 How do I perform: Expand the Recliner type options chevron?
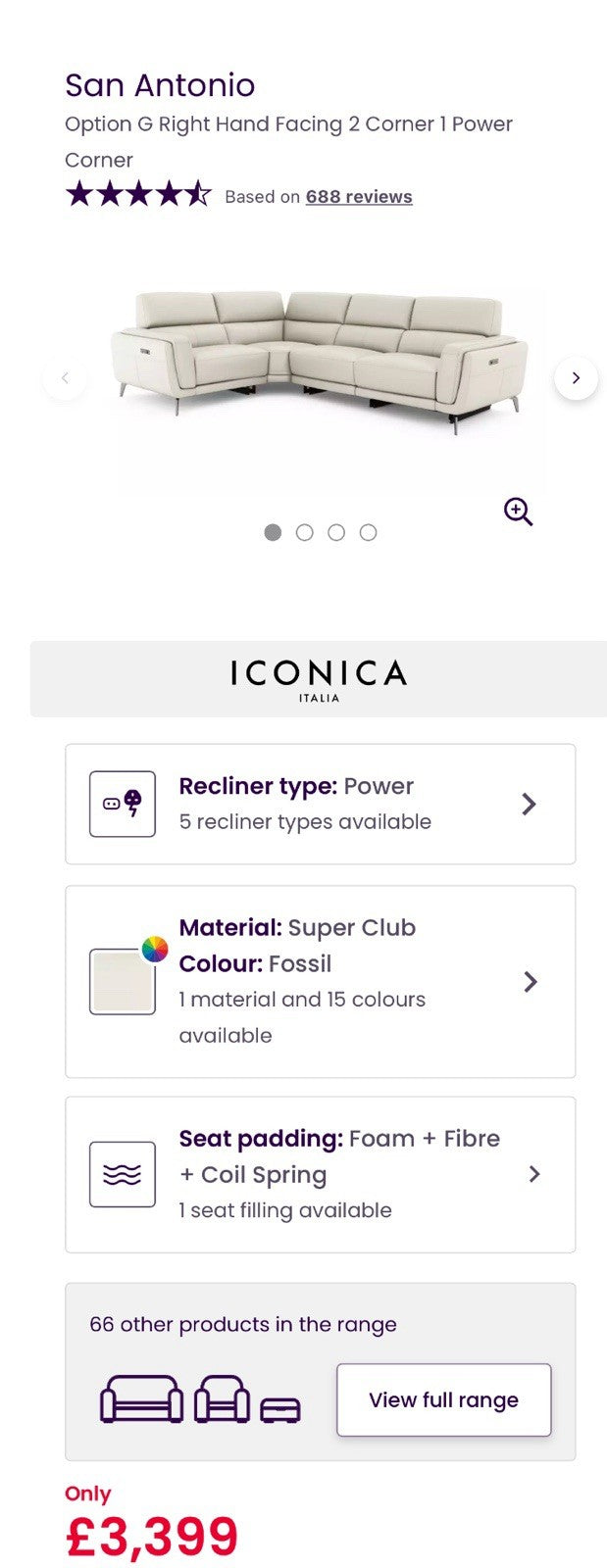(x=529, y=805)
